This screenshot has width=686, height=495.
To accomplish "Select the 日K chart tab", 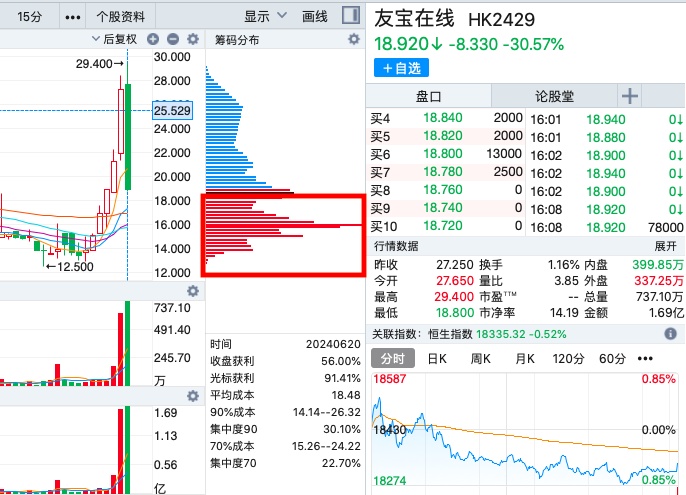I will tap(437, 359).
